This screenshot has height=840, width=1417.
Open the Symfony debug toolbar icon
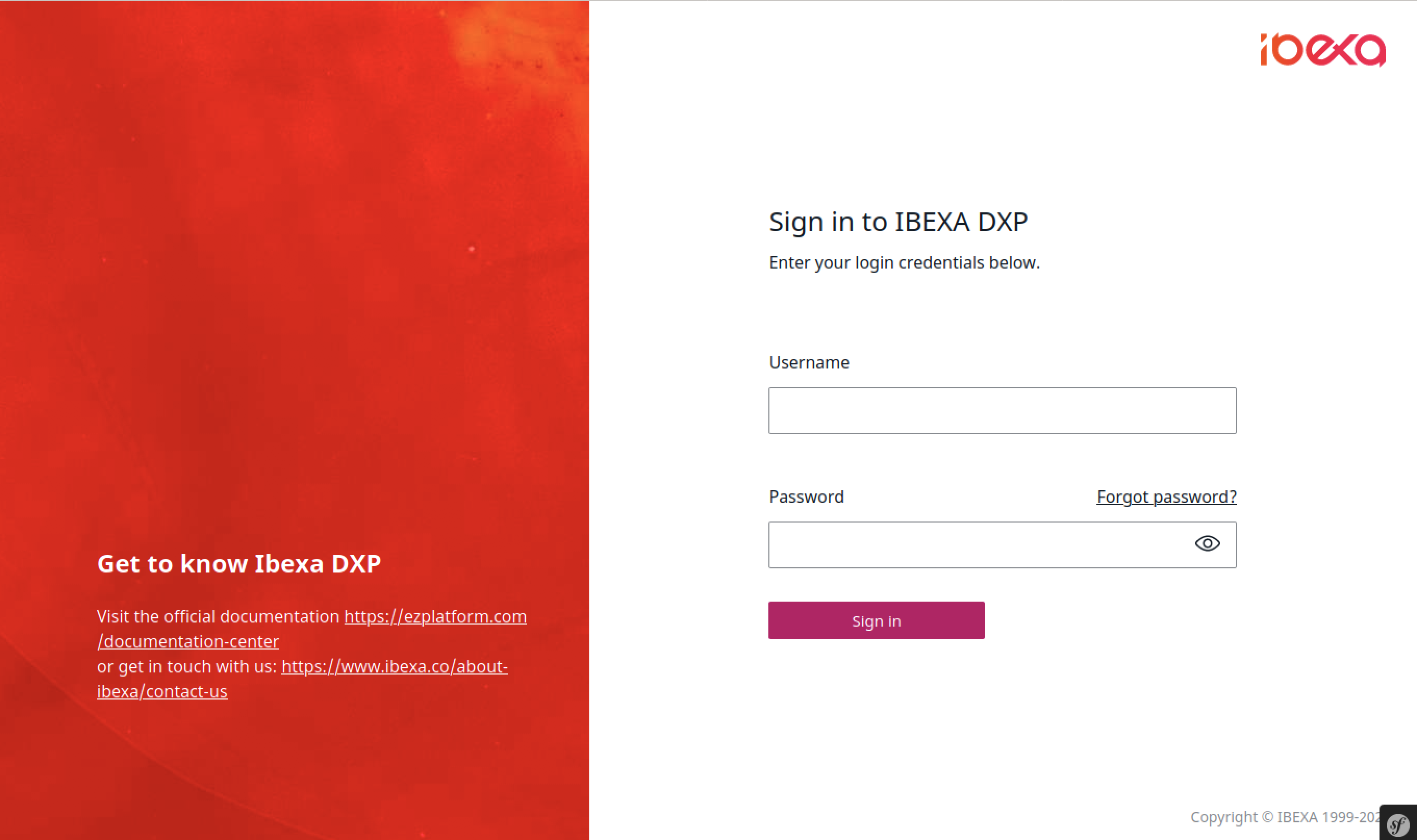click(1398, 823)
